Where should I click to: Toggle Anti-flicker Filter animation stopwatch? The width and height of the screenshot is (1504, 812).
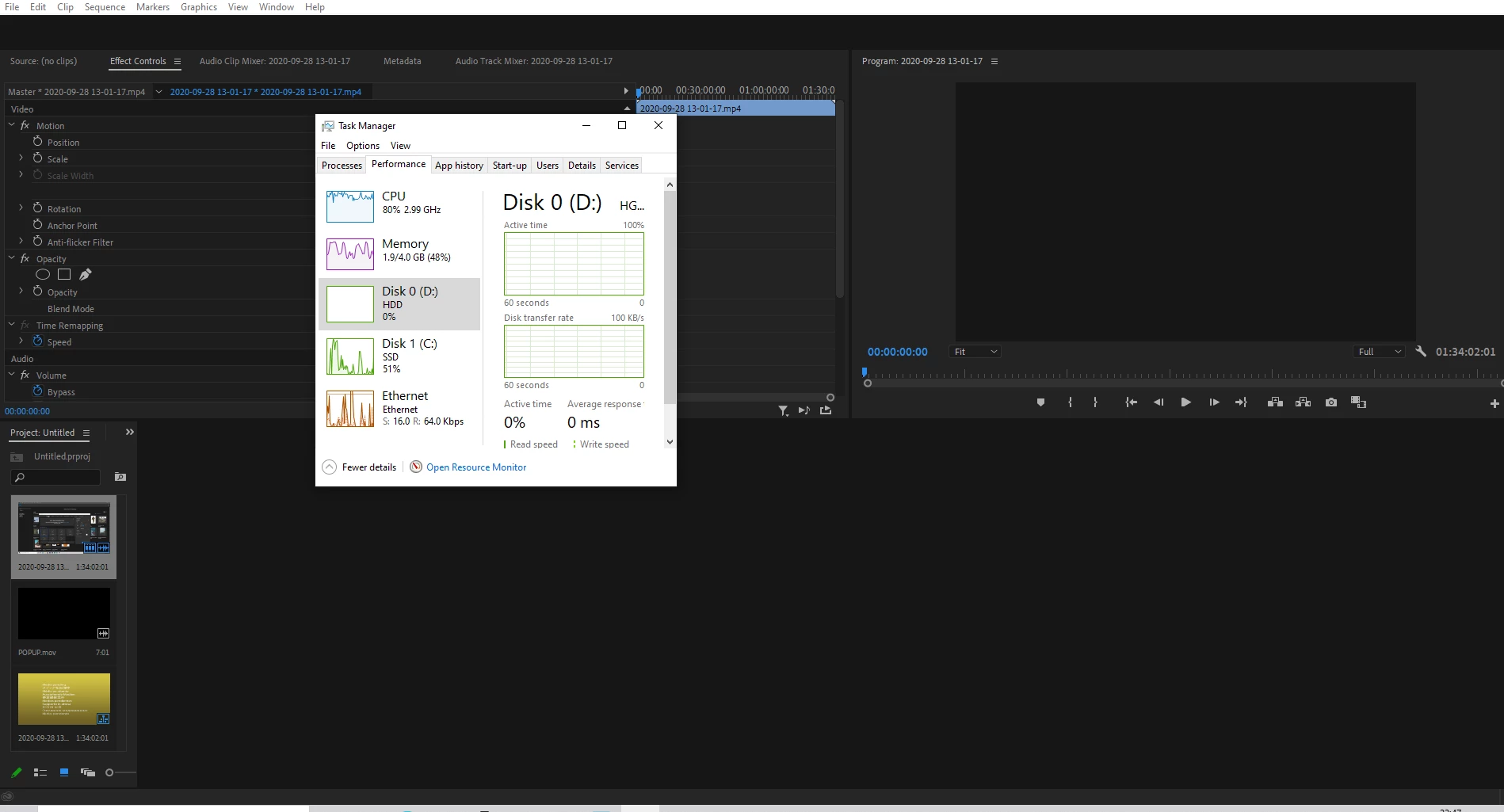37,241
